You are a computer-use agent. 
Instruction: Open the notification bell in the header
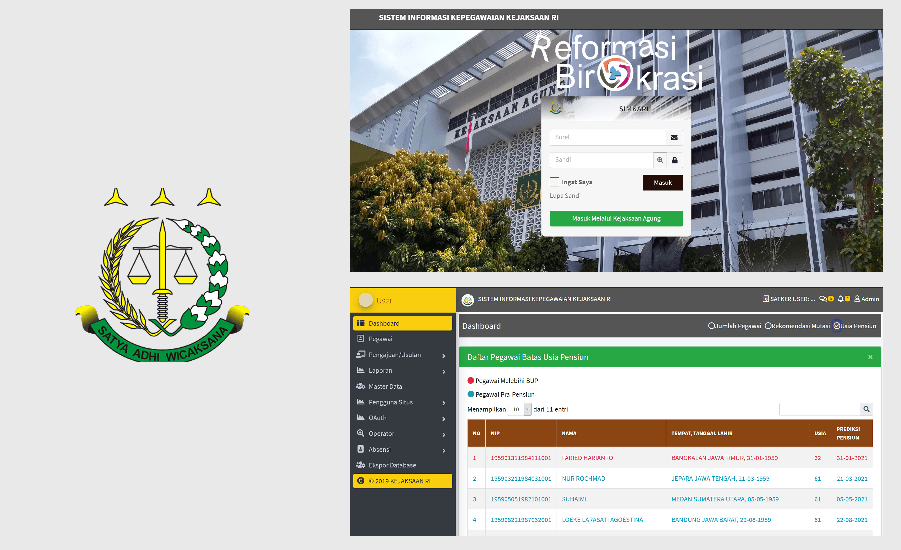pyautogui.click(x=840, y=299)
